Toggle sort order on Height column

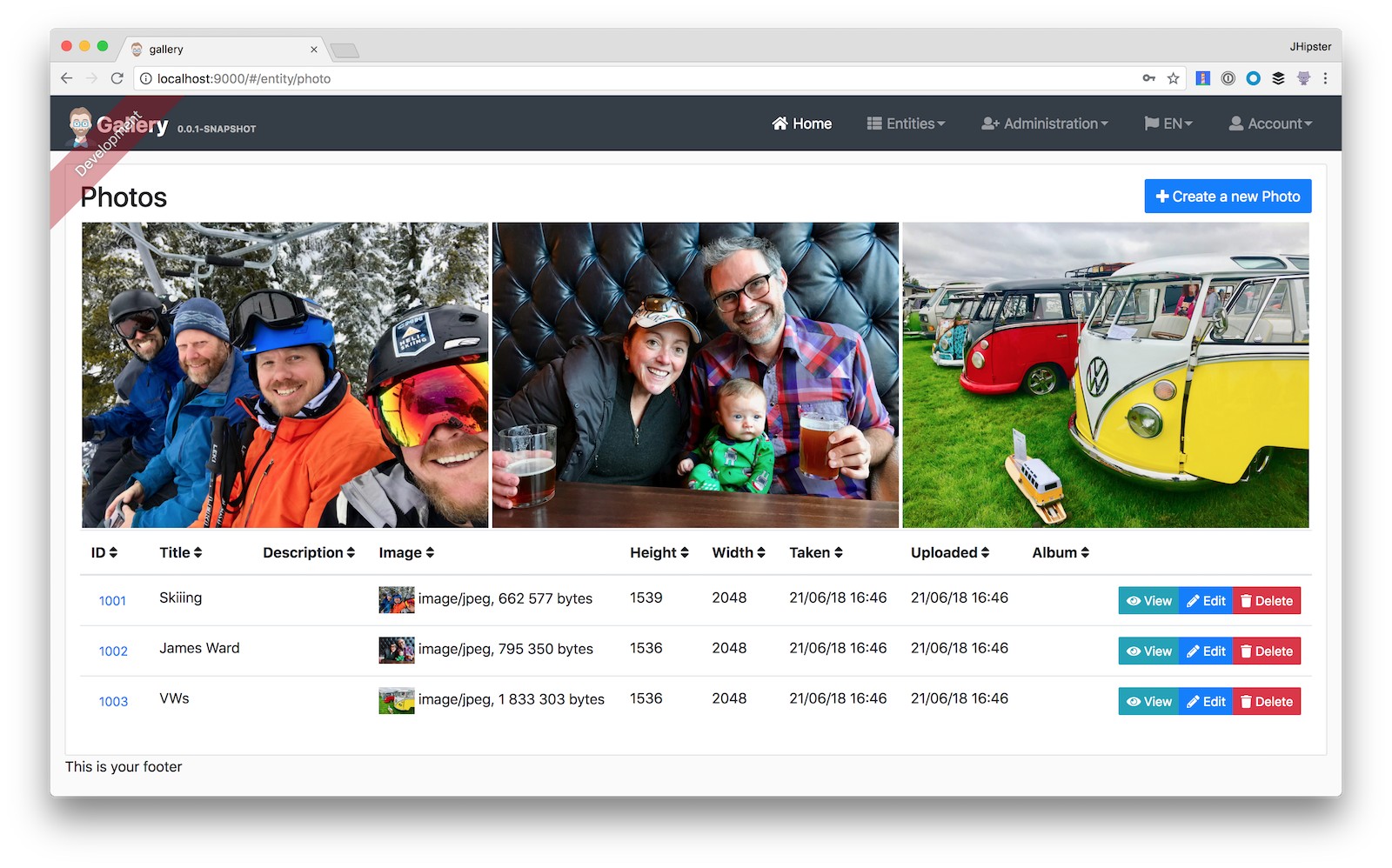[x=659, y=553]
